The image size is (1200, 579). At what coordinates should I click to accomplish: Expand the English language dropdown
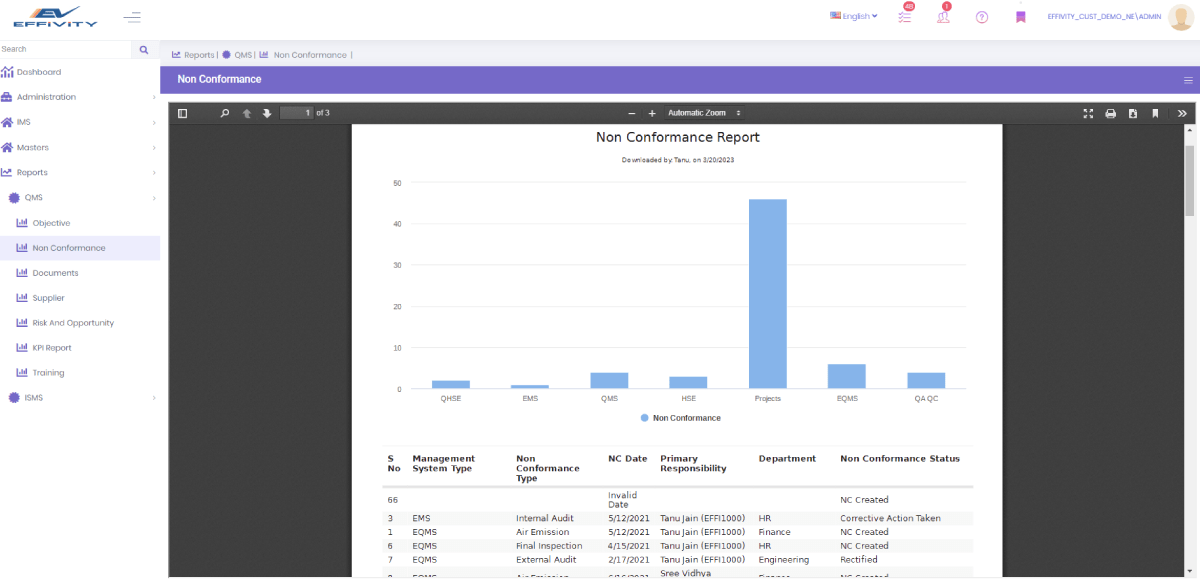click(x=853, y=16)
